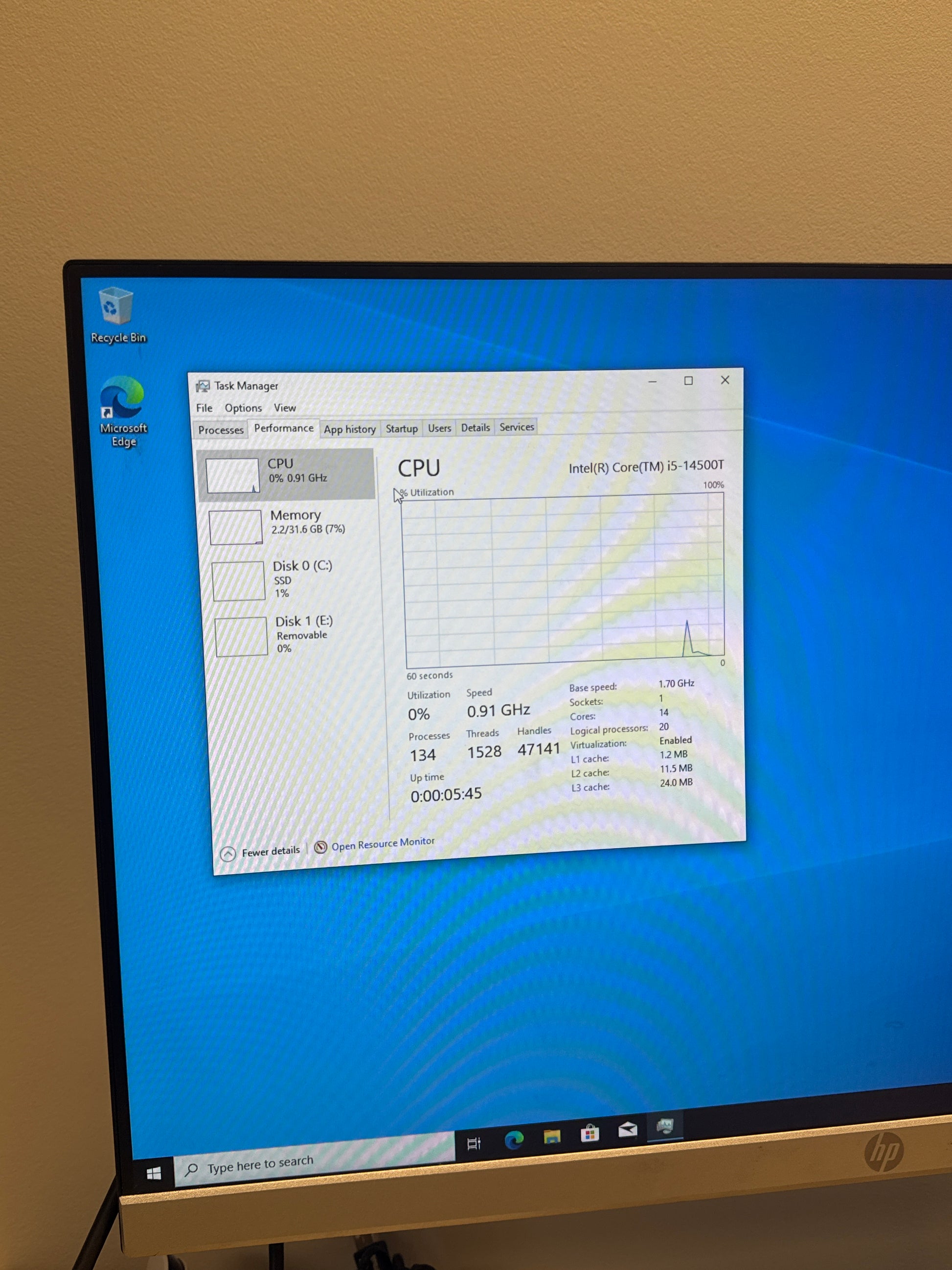
Task: Open the View menu
Action: 285,408
